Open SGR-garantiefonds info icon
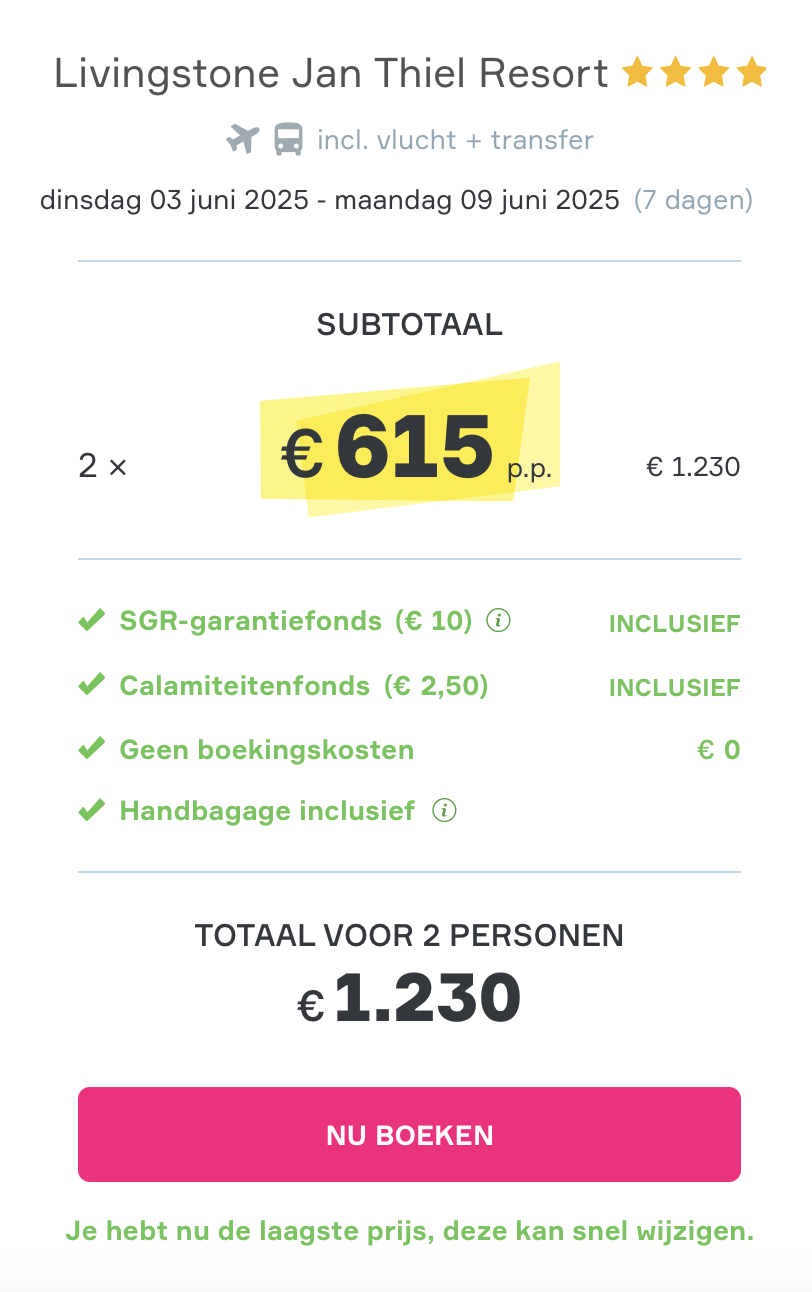Screen dimensions: 812x1292 [x=498, y=621]
